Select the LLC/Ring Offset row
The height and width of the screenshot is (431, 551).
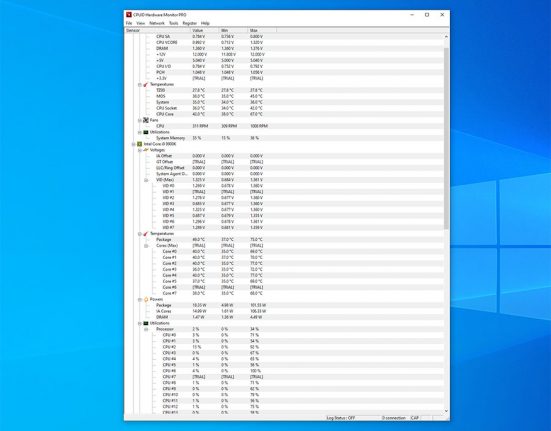click(285, 168)
